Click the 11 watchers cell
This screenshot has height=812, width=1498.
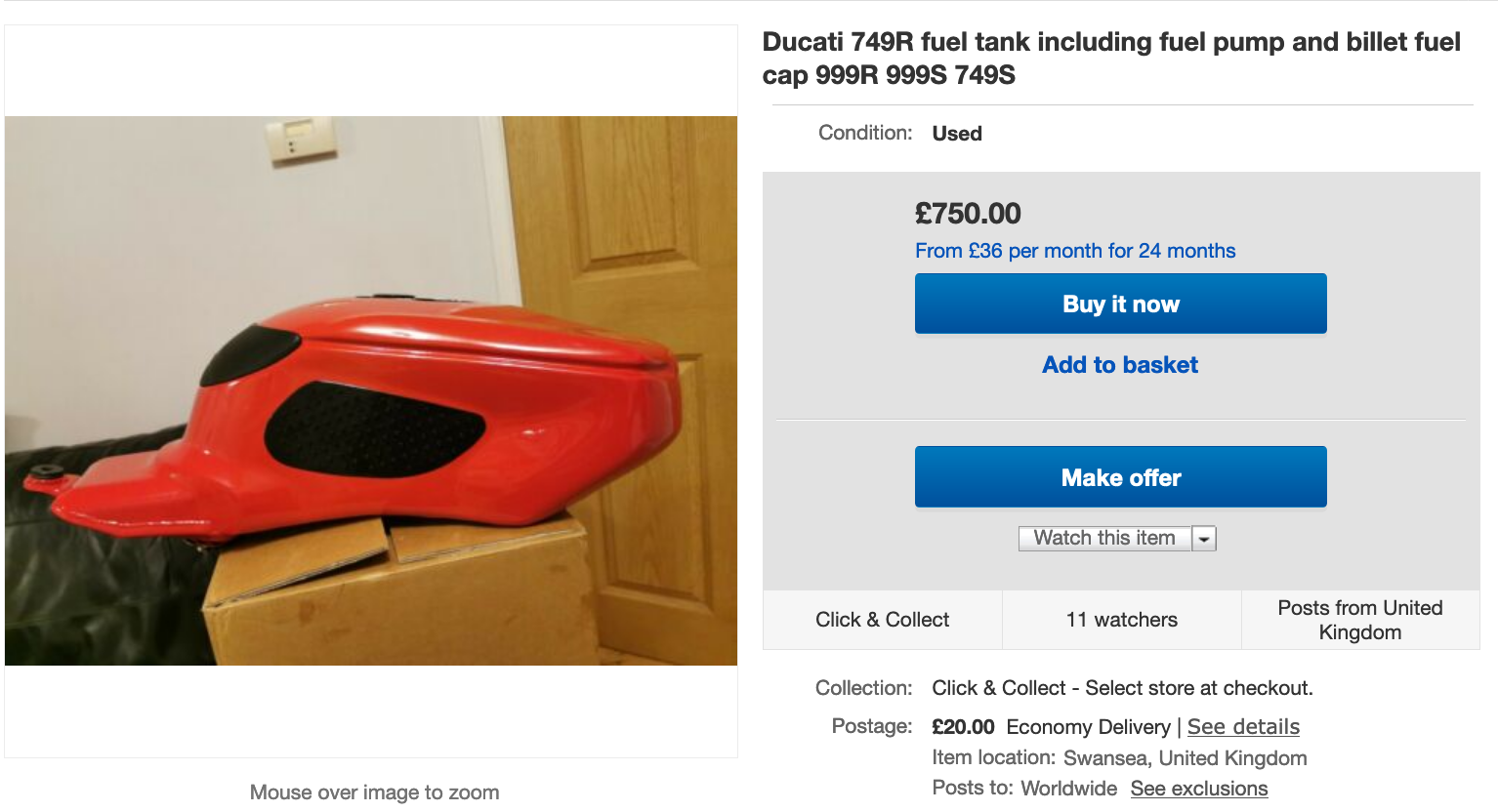[1121, 620]
